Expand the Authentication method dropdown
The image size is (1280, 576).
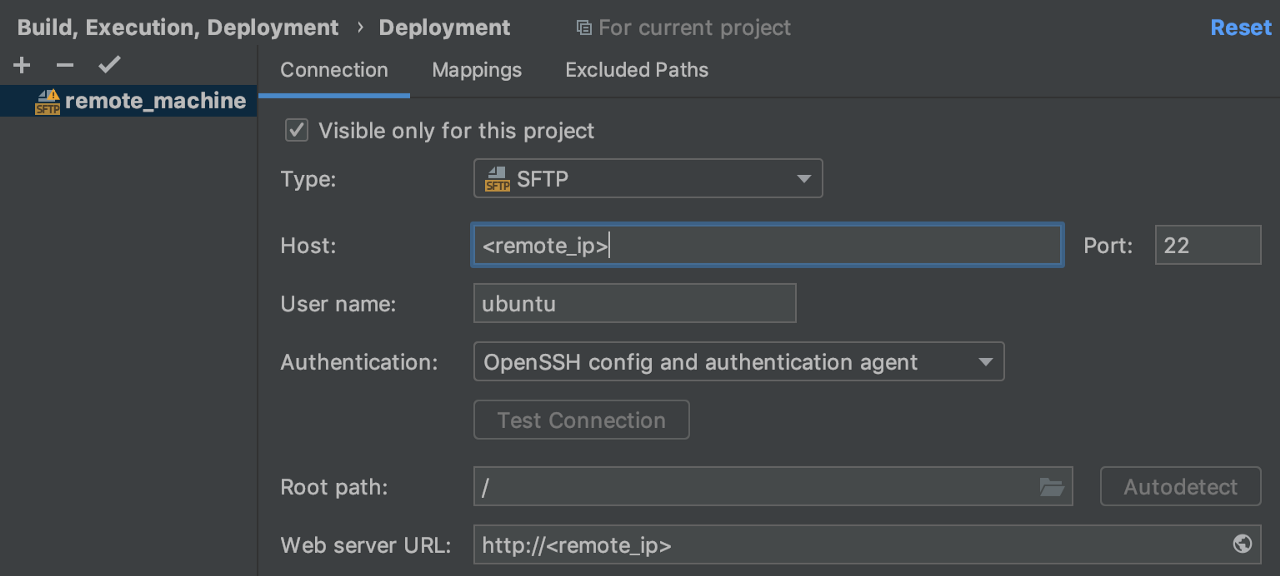[x=738, y=362]
